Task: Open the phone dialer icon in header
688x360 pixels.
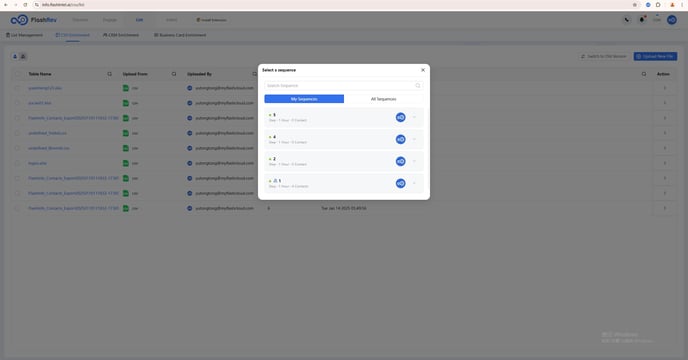Action: pos(627,20)
